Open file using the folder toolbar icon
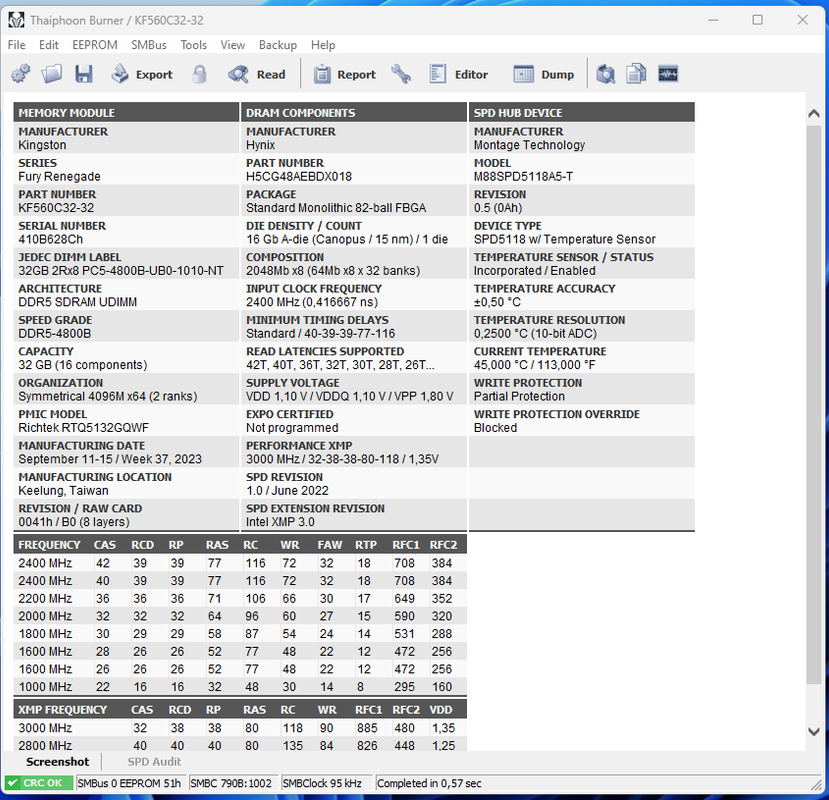Image resolution: width=829 pixels, height=800 pixels. (x=52, y=74)
